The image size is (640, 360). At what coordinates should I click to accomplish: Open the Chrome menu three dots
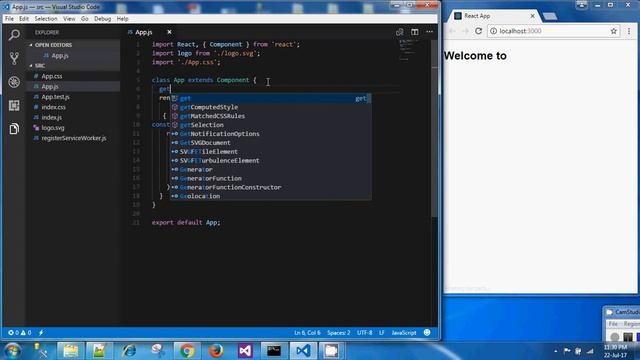coord(629,31)
